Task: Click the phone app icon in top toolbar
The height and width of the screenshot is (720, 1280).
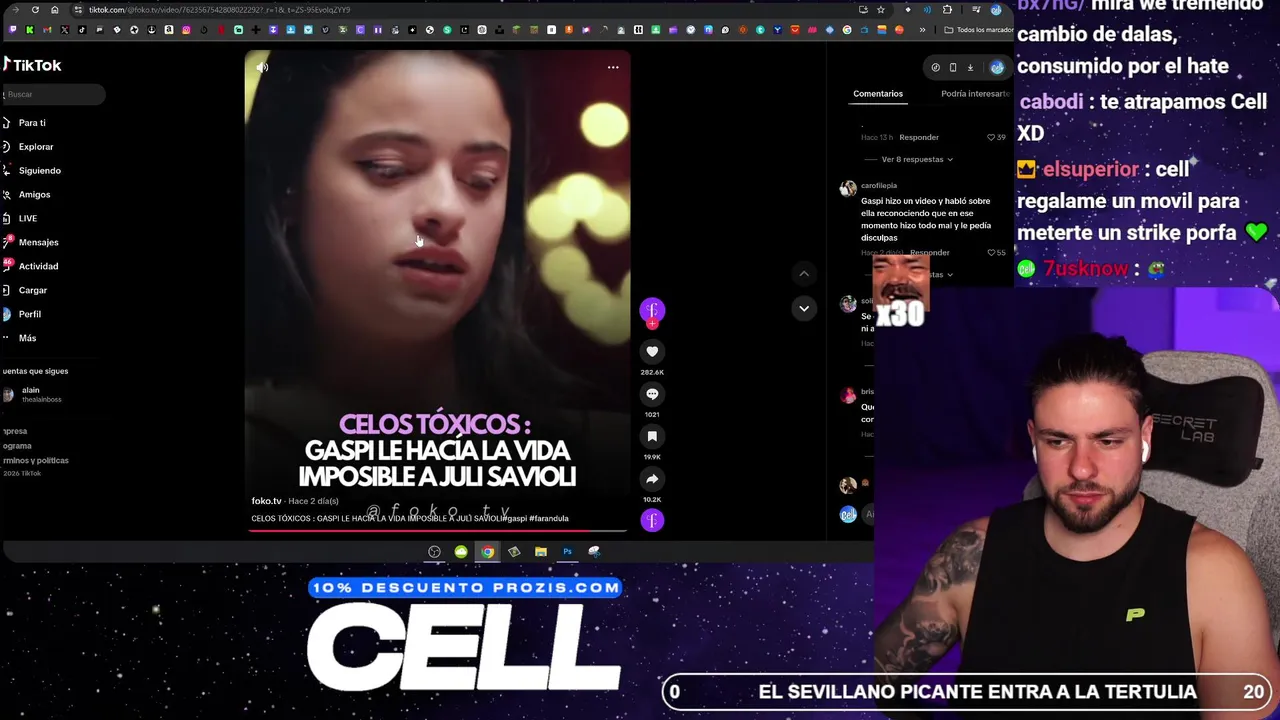Action: point(952,68)
